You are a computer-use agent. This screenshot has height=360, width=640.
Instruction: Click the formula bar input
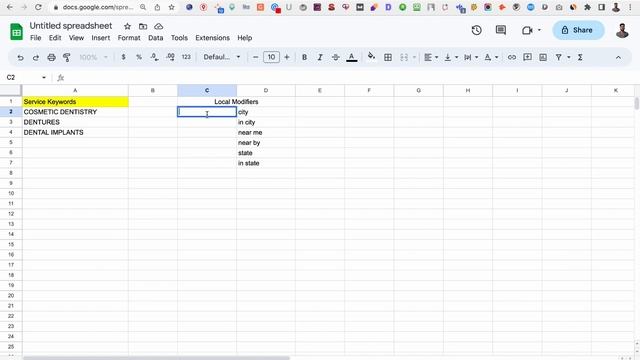point(351,78)
